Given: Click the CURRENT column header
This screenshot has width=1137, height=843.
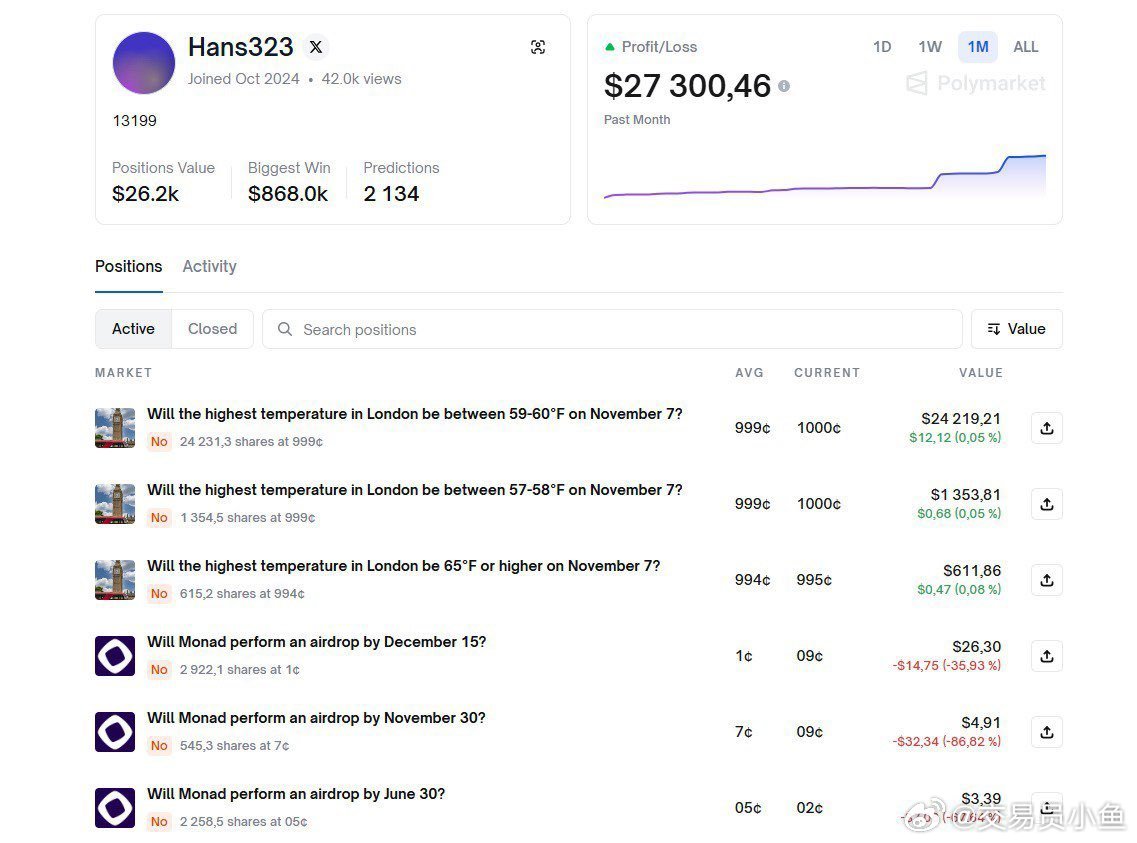Looking at the screenshot, I should [827, 373].
